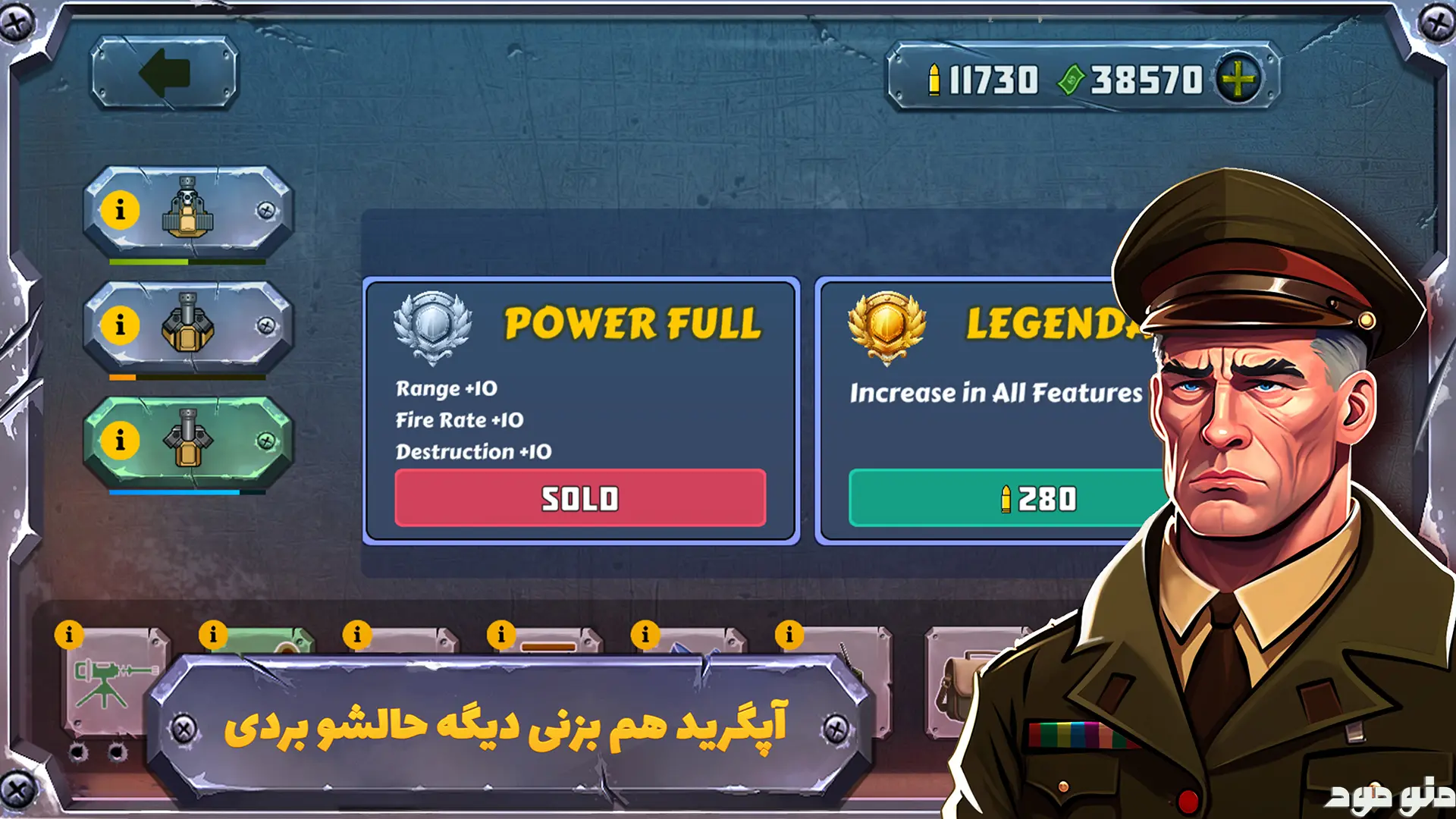Open info icon on sixth bottom weapon slot
Viewport: 1456px width, 819px height.
(x=789, y=634)
